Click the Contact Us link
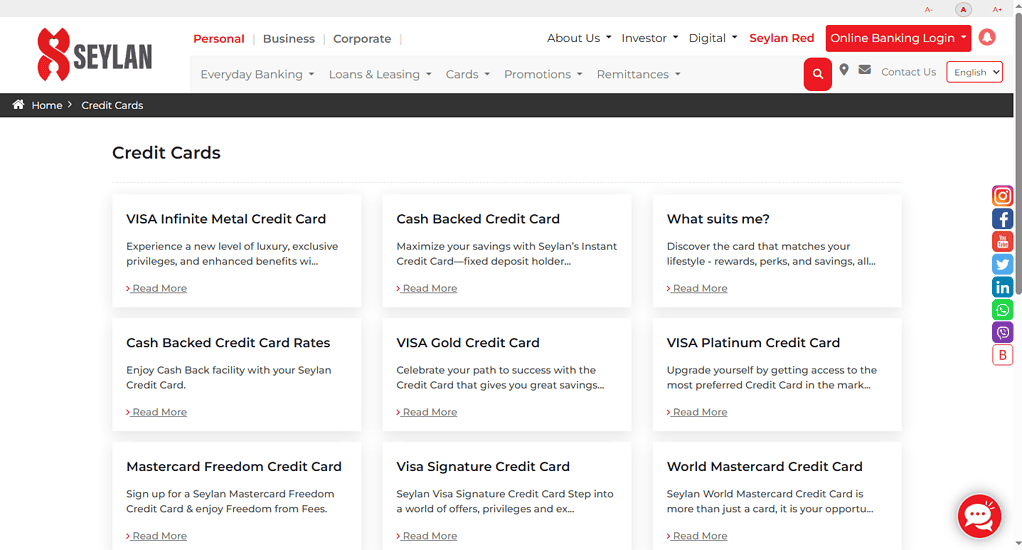The height and width of the screenshot is (550, 1022). 908,72
